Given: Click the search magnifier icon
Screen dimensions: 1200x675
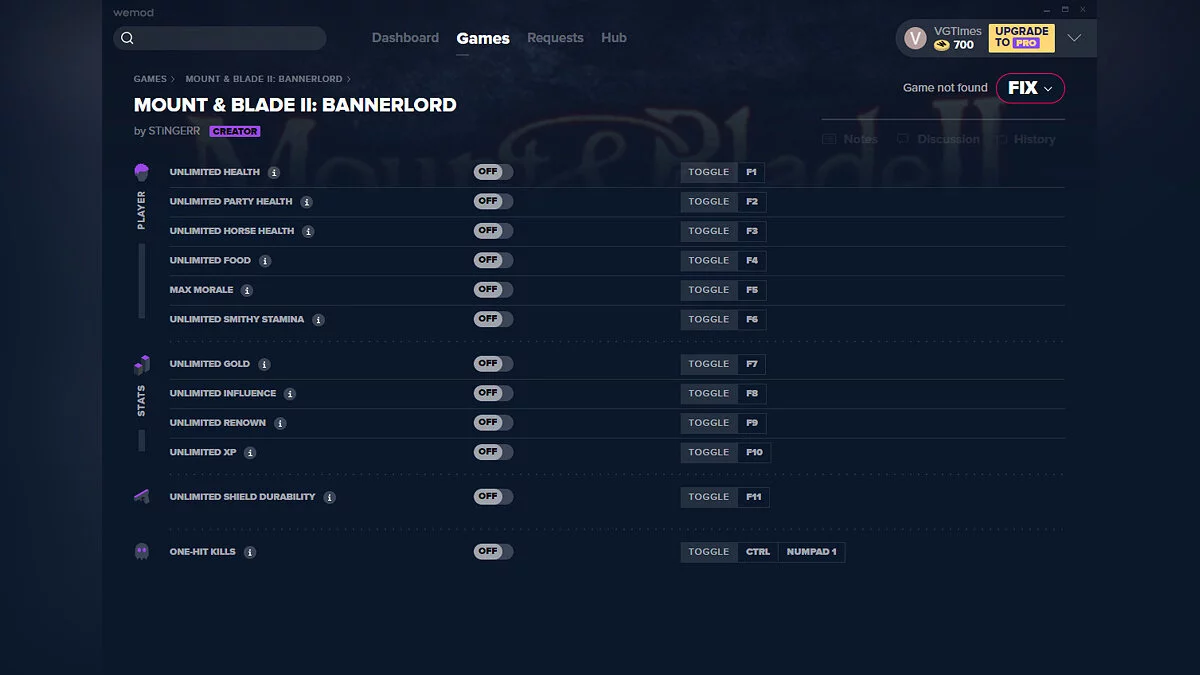Looking at the screenshot, I should pos(127,37).
